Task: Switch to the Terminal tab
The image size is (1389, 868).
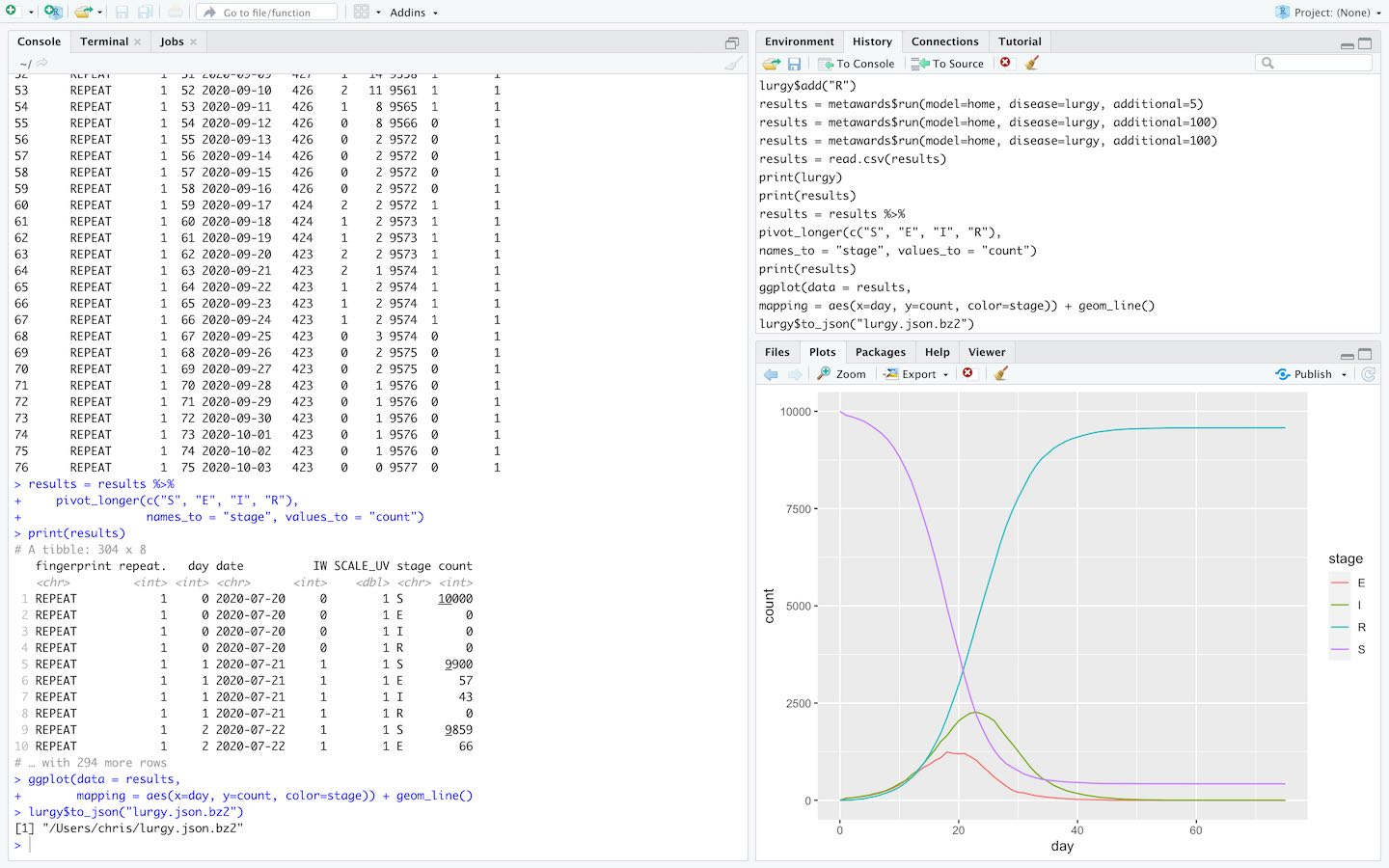Action: pos(104,41)
